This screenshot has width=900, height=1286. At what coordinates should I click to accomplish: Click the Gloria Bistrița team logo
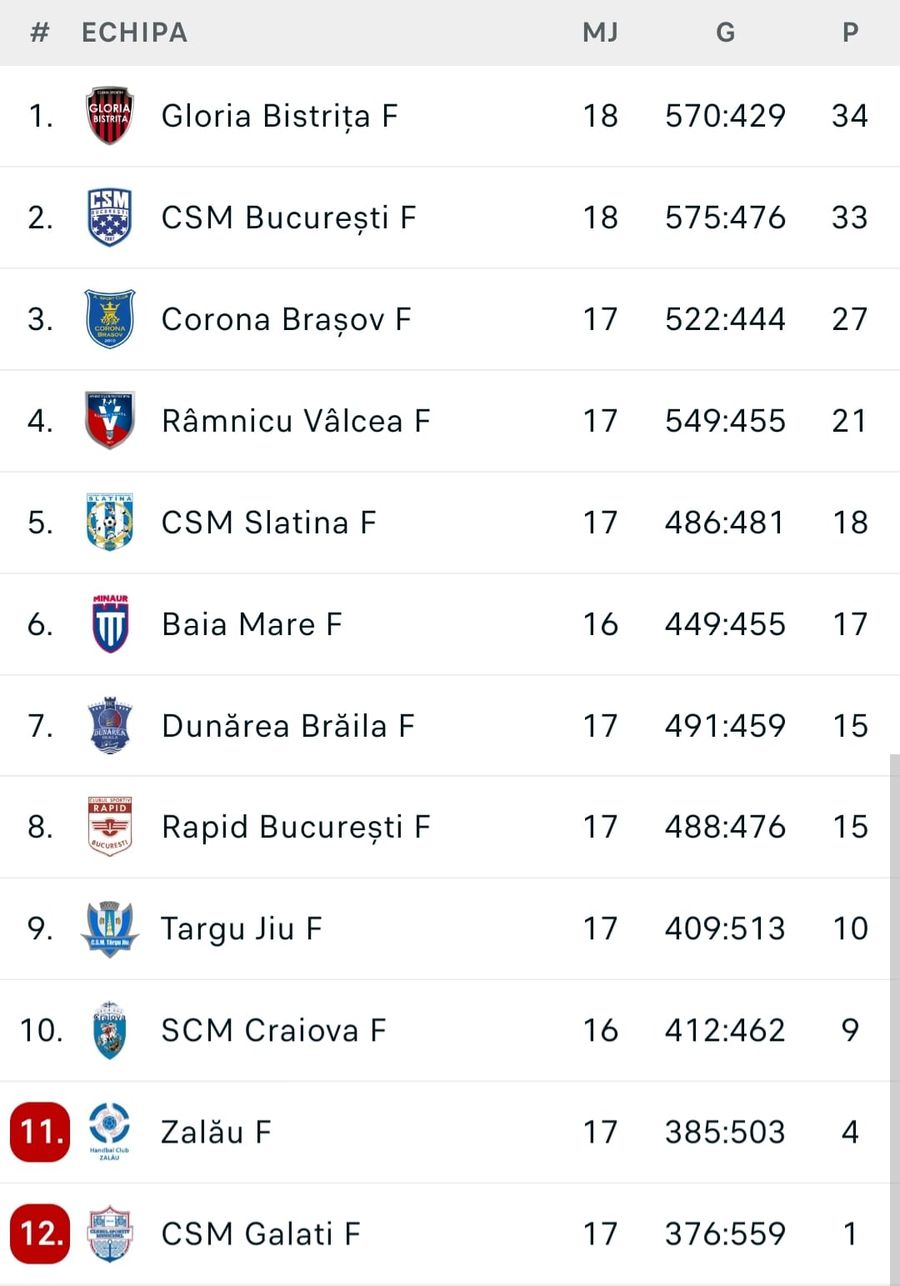tap(110, 116)
